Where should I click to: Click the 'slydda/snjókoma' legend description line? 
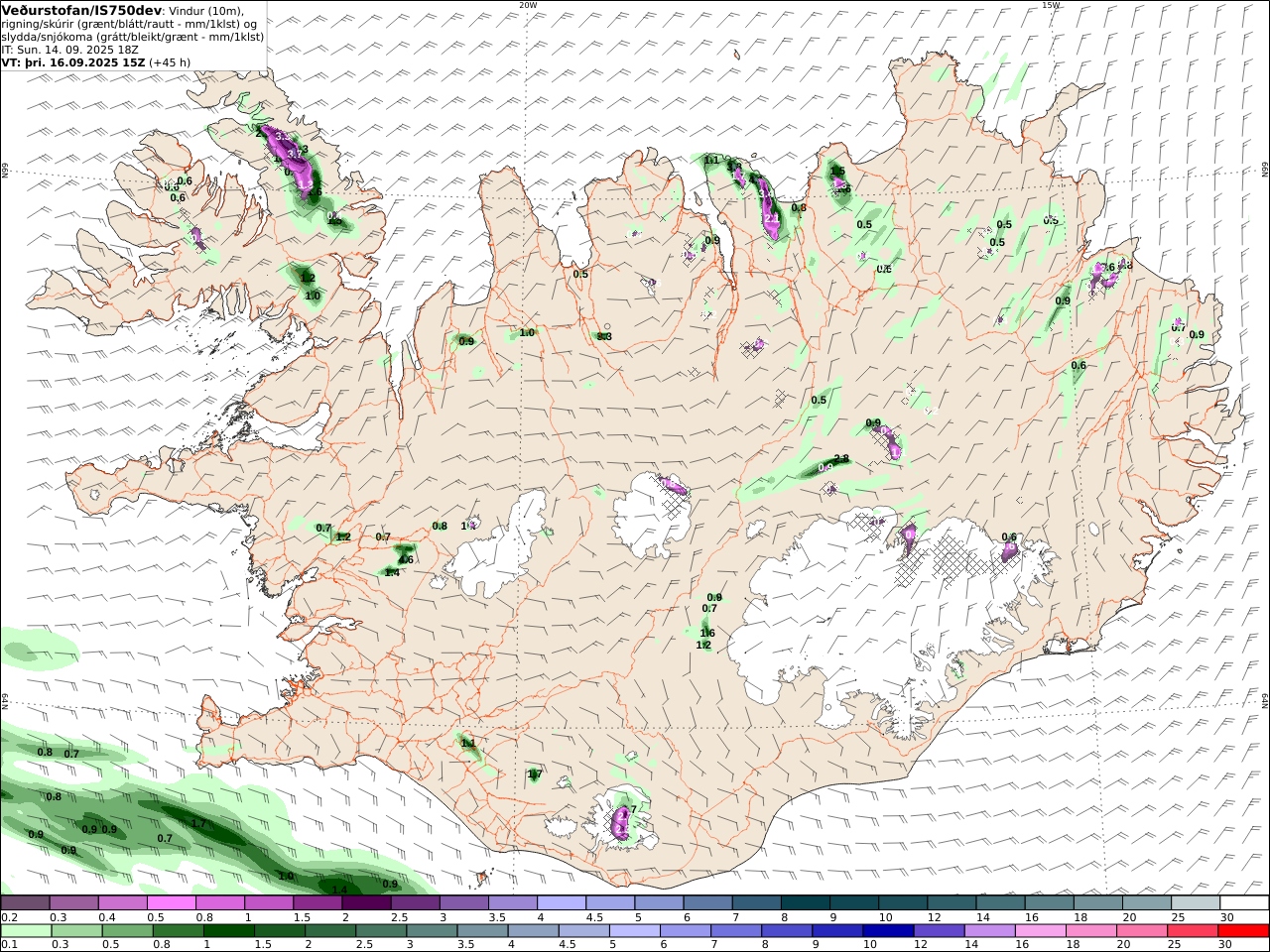click(x=132, y=36)
